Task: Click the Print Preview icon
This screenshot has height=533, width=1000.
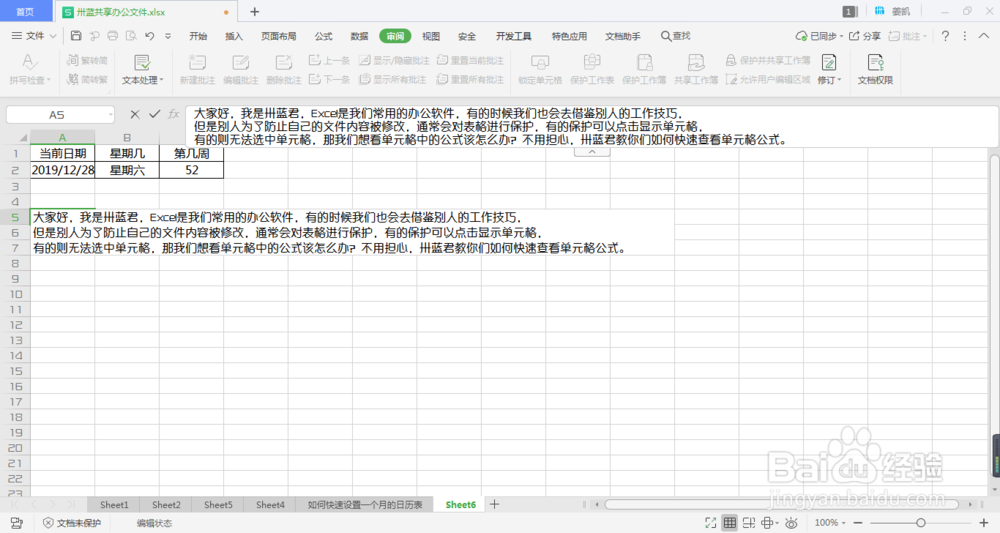Action: click(131, 36)
